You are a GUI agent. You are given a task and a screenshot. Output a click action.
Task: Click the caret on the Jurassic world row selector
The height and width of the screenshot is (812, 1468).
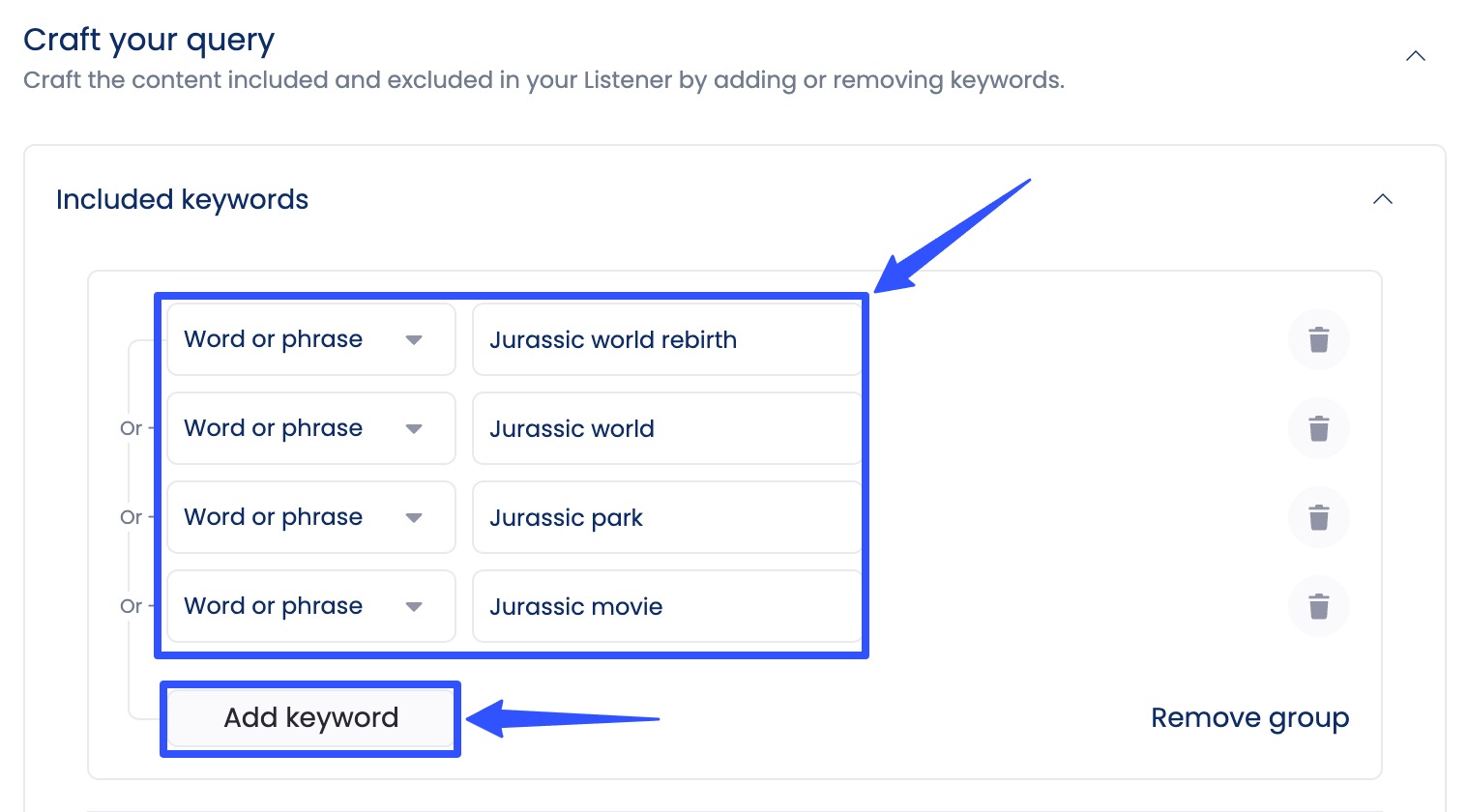[414, 428]
